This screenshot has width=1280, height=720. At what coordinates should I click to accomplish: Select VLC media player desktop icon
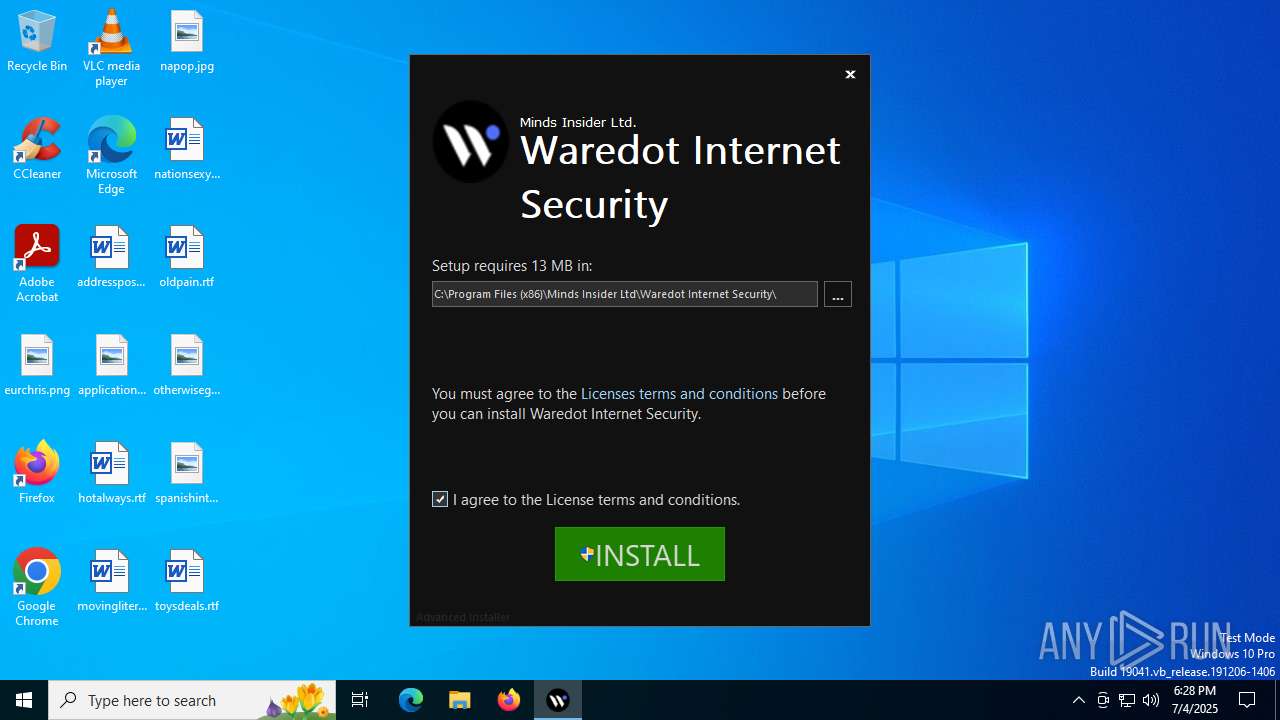pyautogui.click(x=111, y=49)
